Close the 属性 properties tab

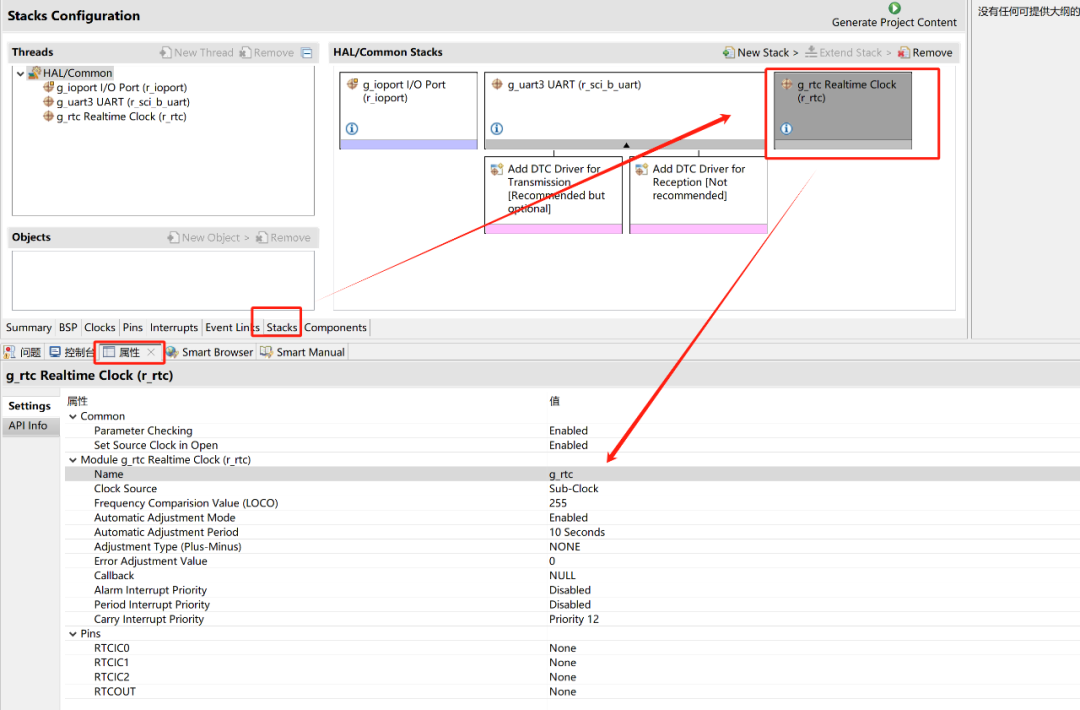(151, 352)
